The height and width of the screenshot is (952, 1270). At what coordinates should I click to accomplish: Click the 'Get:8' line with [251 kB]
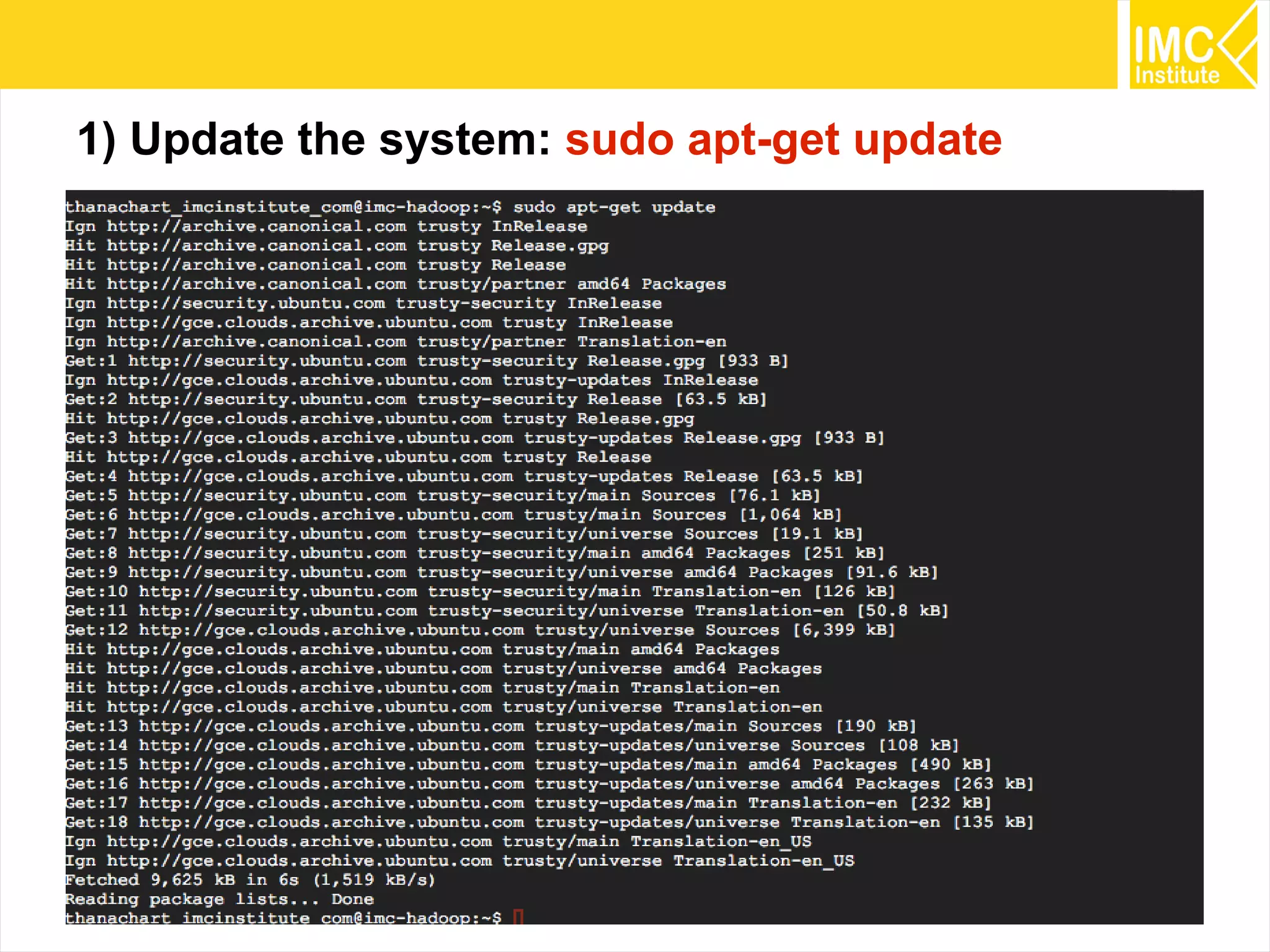tap(475, 553)
